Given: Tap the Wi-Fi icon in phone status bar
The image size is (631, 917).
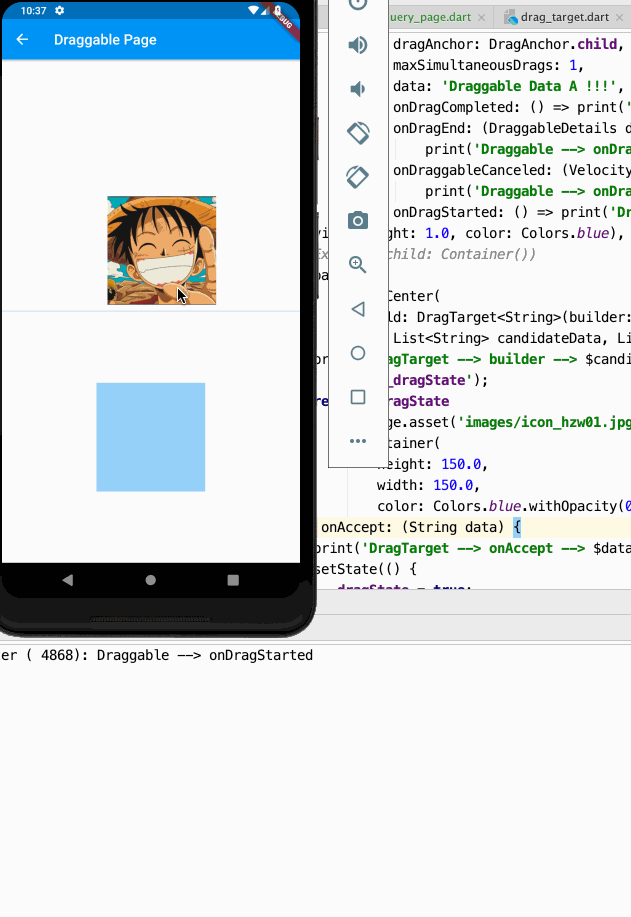Looking at the screenshot, I should (x=253, y=10).
